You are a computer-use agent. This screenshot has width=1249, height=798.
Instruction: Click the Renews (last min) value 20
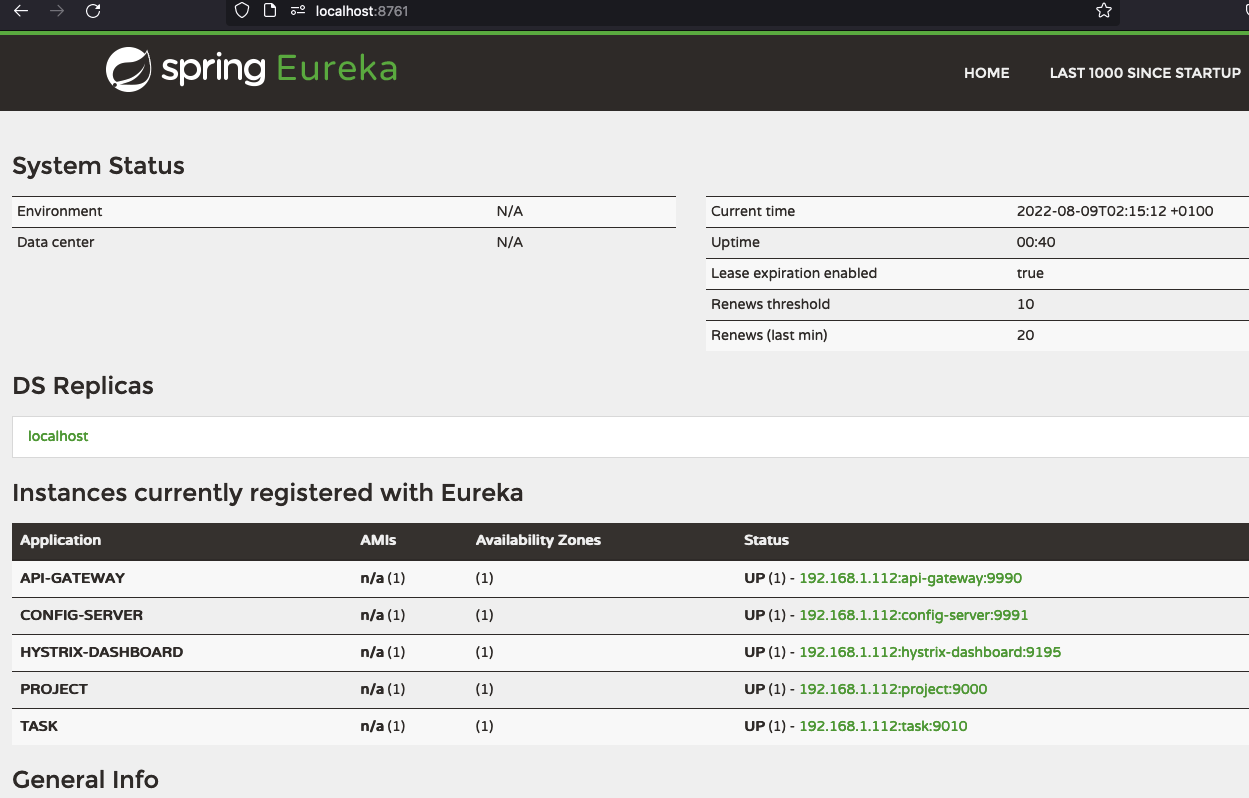(x=1025, y=335)
